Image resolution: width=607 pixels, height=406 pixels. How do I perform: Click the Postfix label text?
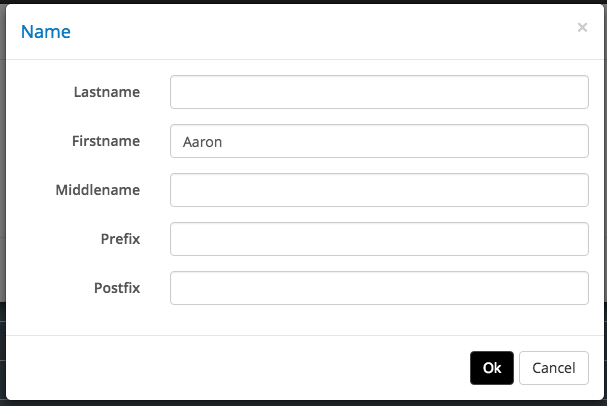117,288
